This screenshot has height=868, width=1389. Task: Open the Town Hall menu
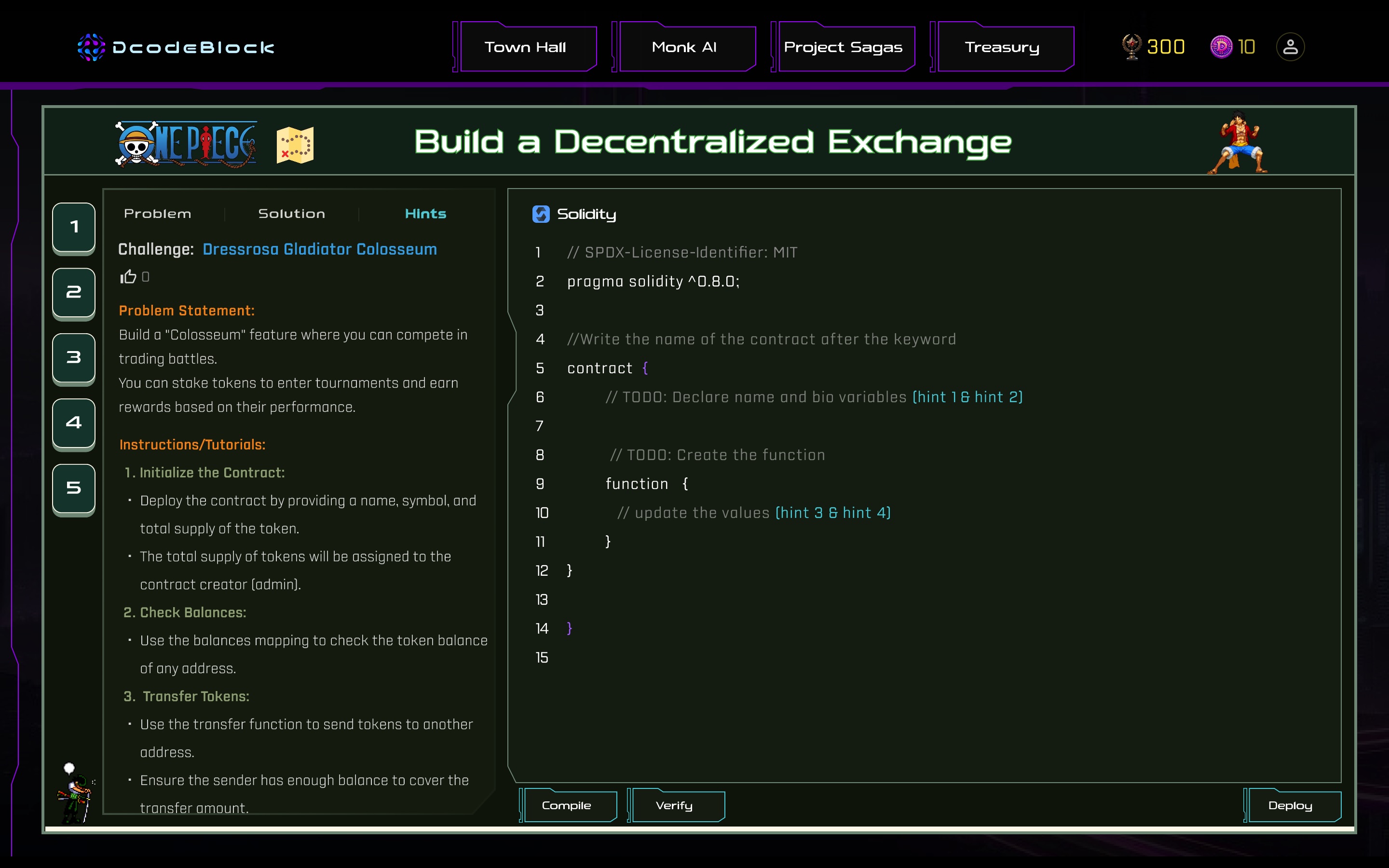coord(525,47)
